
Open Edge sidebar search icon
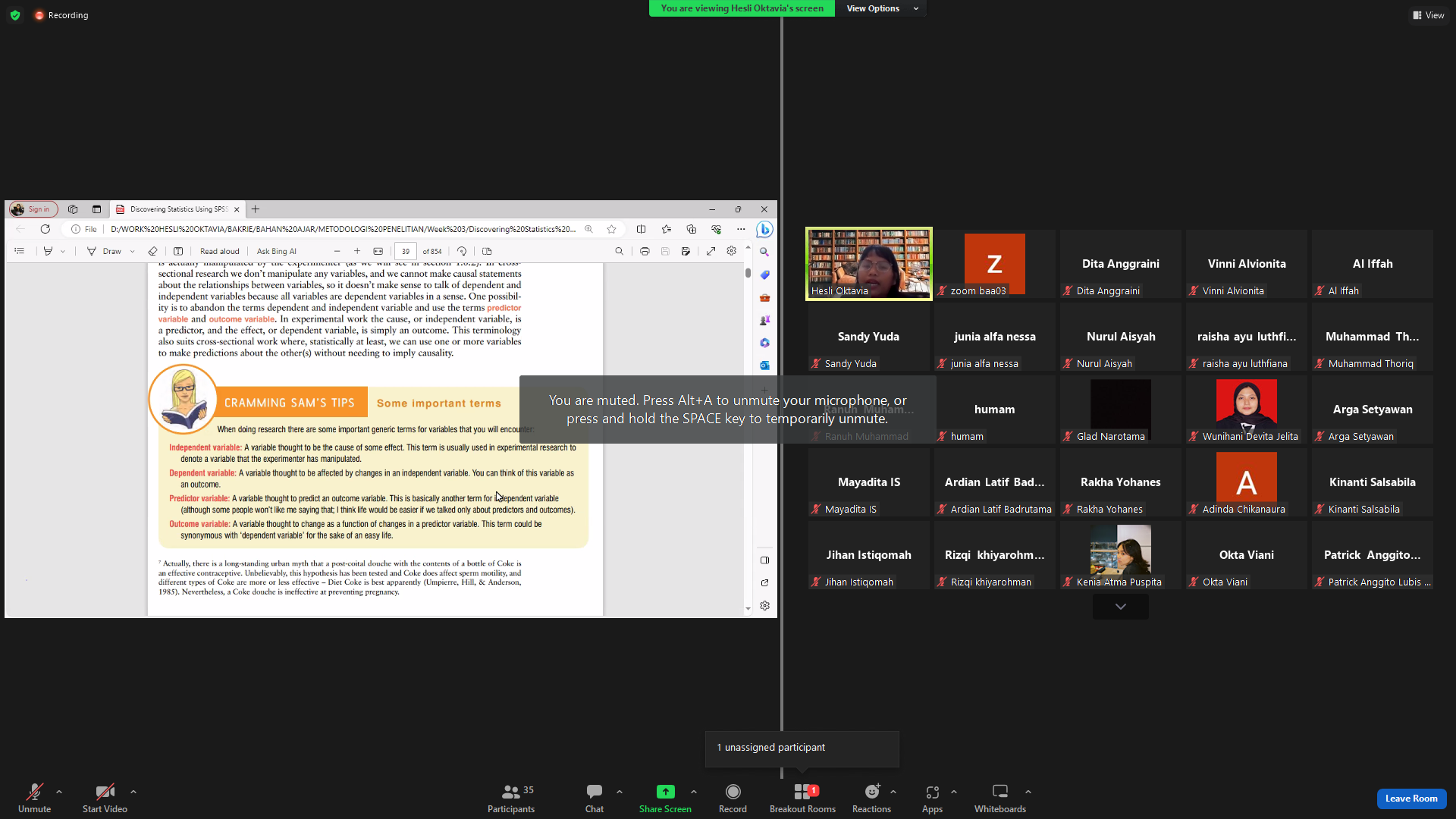point(764,252)
